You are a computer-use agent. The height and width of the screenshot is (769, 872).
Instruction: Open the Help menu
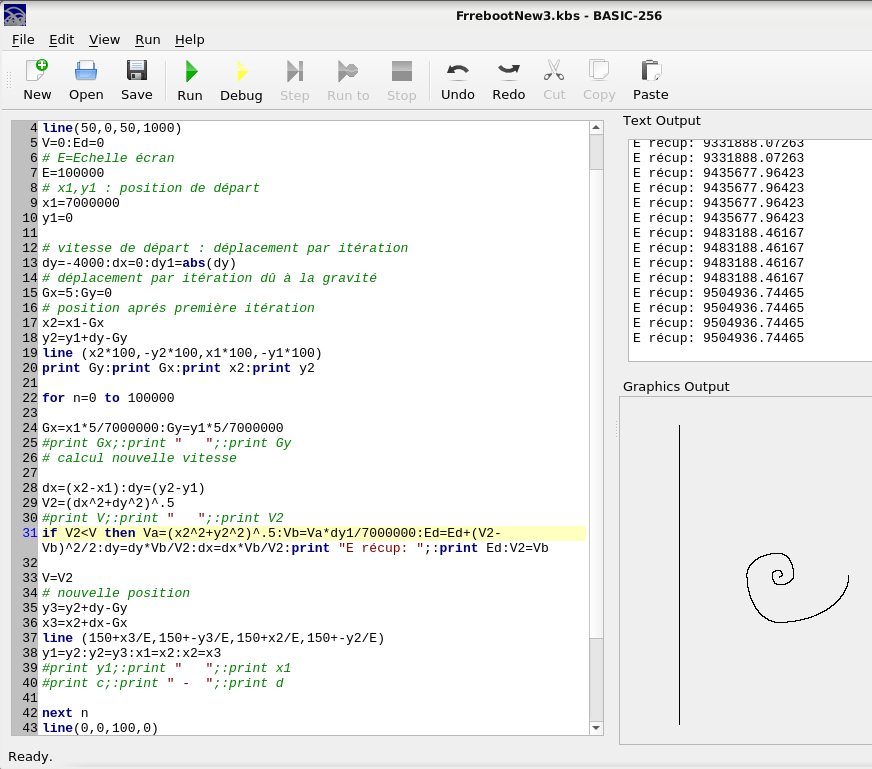[189, 40]
